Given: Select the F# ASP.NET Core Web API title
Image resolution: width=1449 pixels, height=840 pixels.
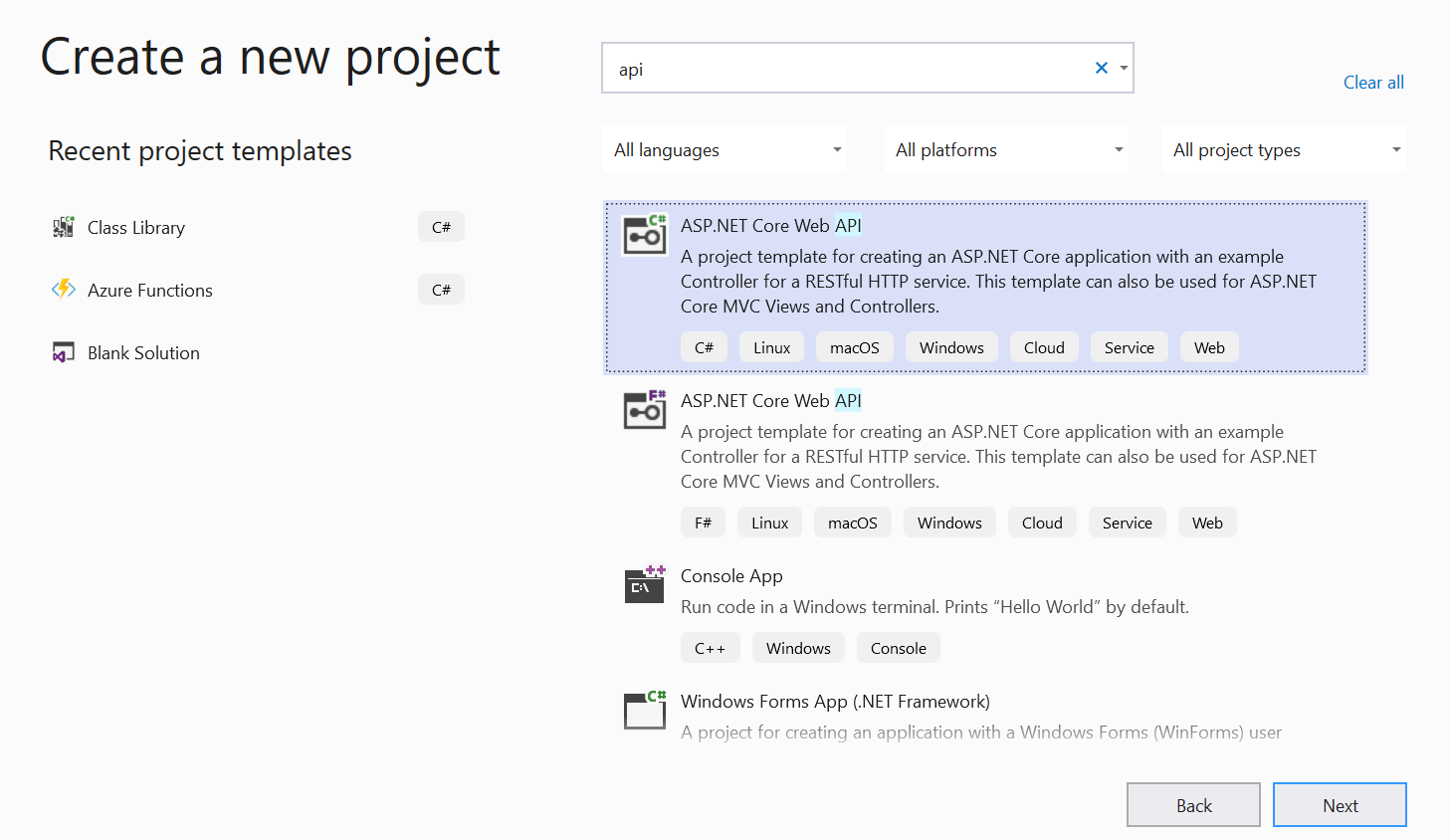Looking at the screenshot, I should [771, 401].
